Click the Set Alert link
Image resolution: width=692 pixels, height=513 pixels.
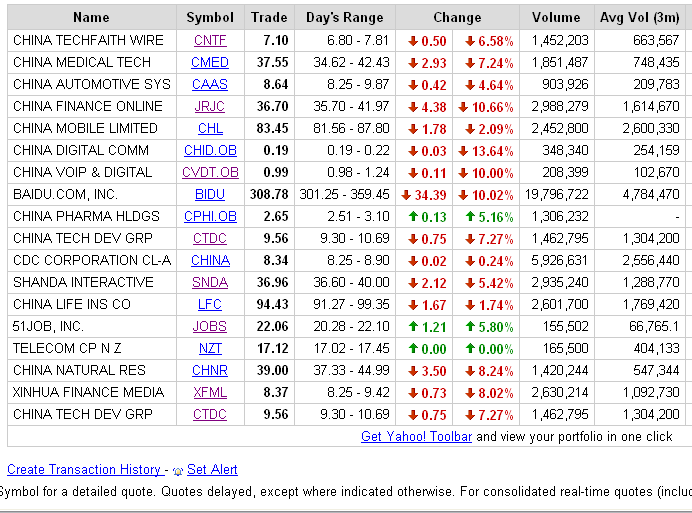212,469
